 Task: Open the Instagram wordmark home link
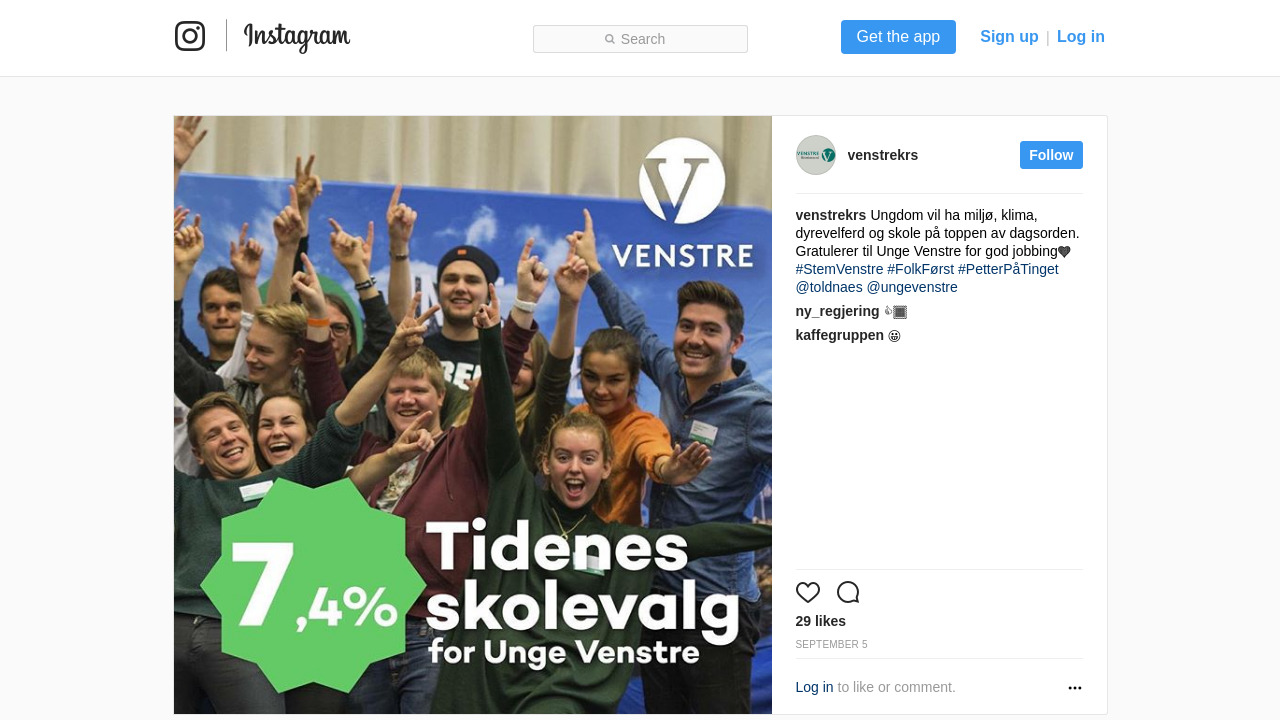pyautogui.click(x=297, y=37)
